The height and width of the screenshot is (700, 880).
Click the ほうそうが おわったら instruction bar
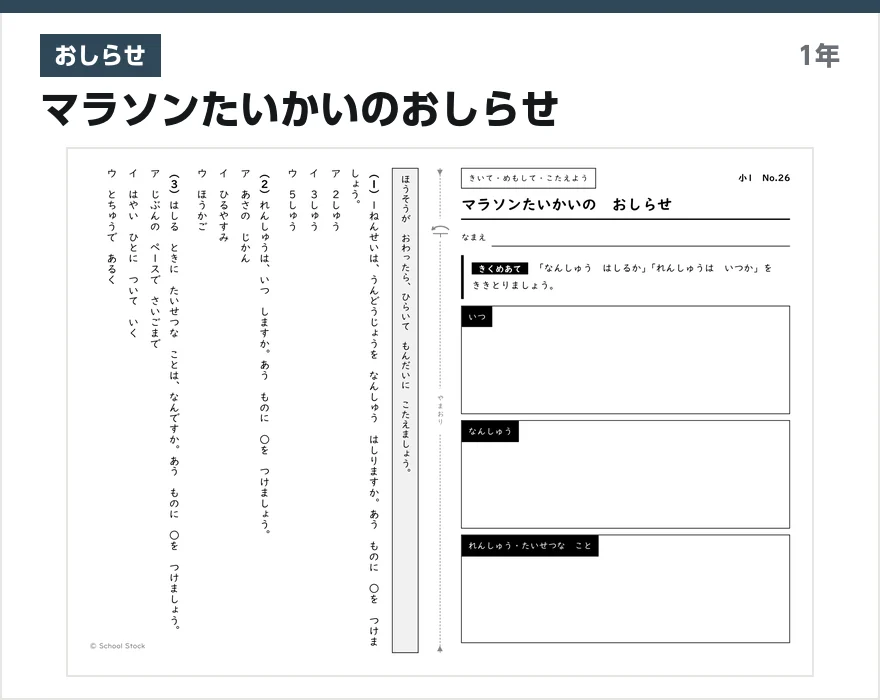[405, 410]
